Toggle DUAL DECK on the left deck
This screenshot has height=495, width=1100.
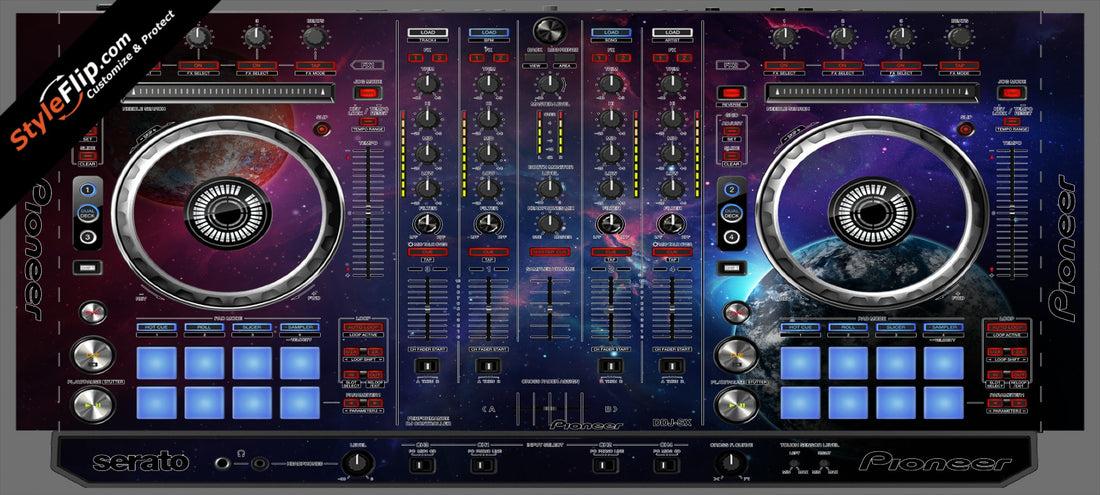[87, 213]
